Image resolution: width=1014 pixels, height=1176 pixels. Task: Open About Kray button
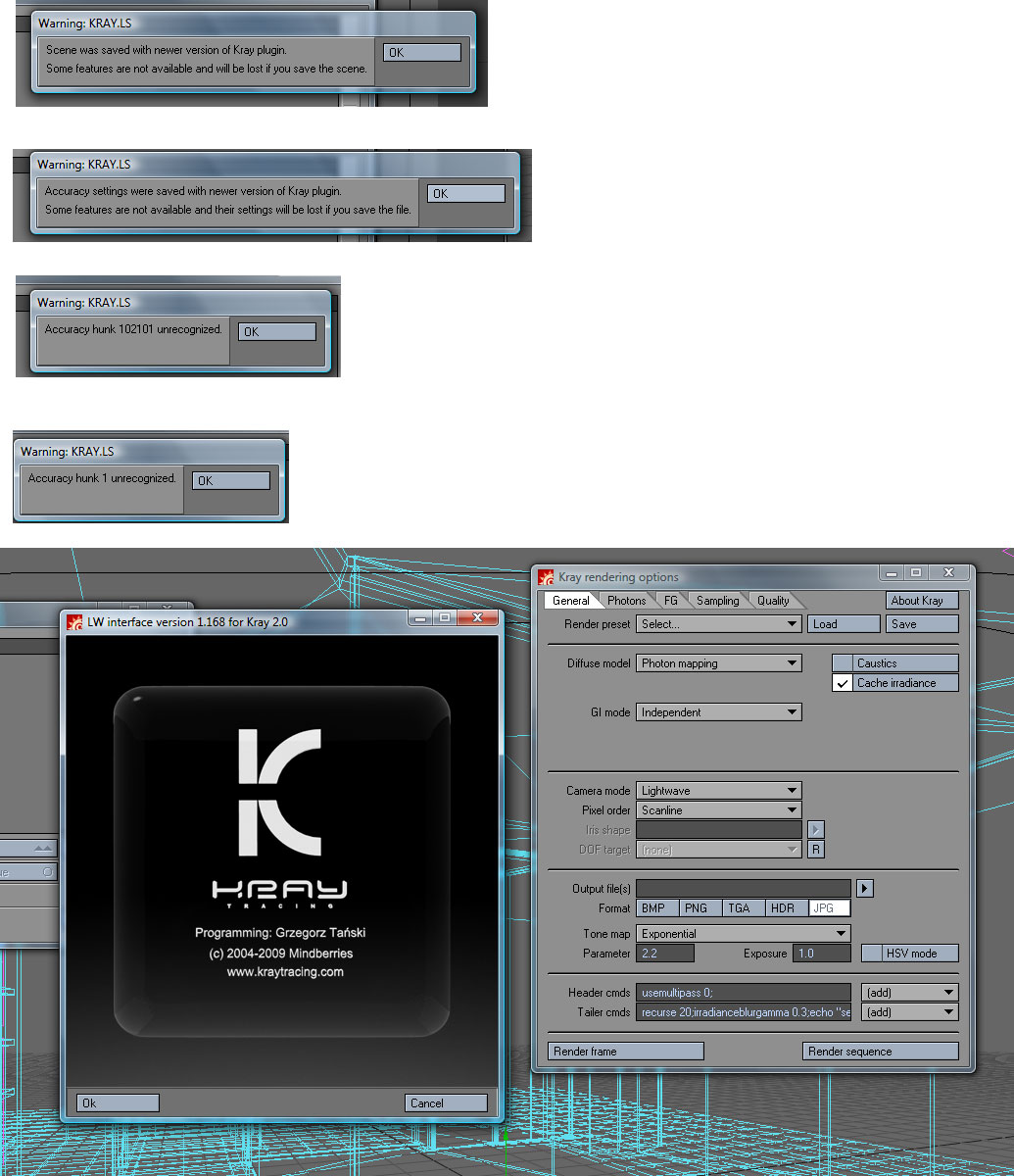922,601
